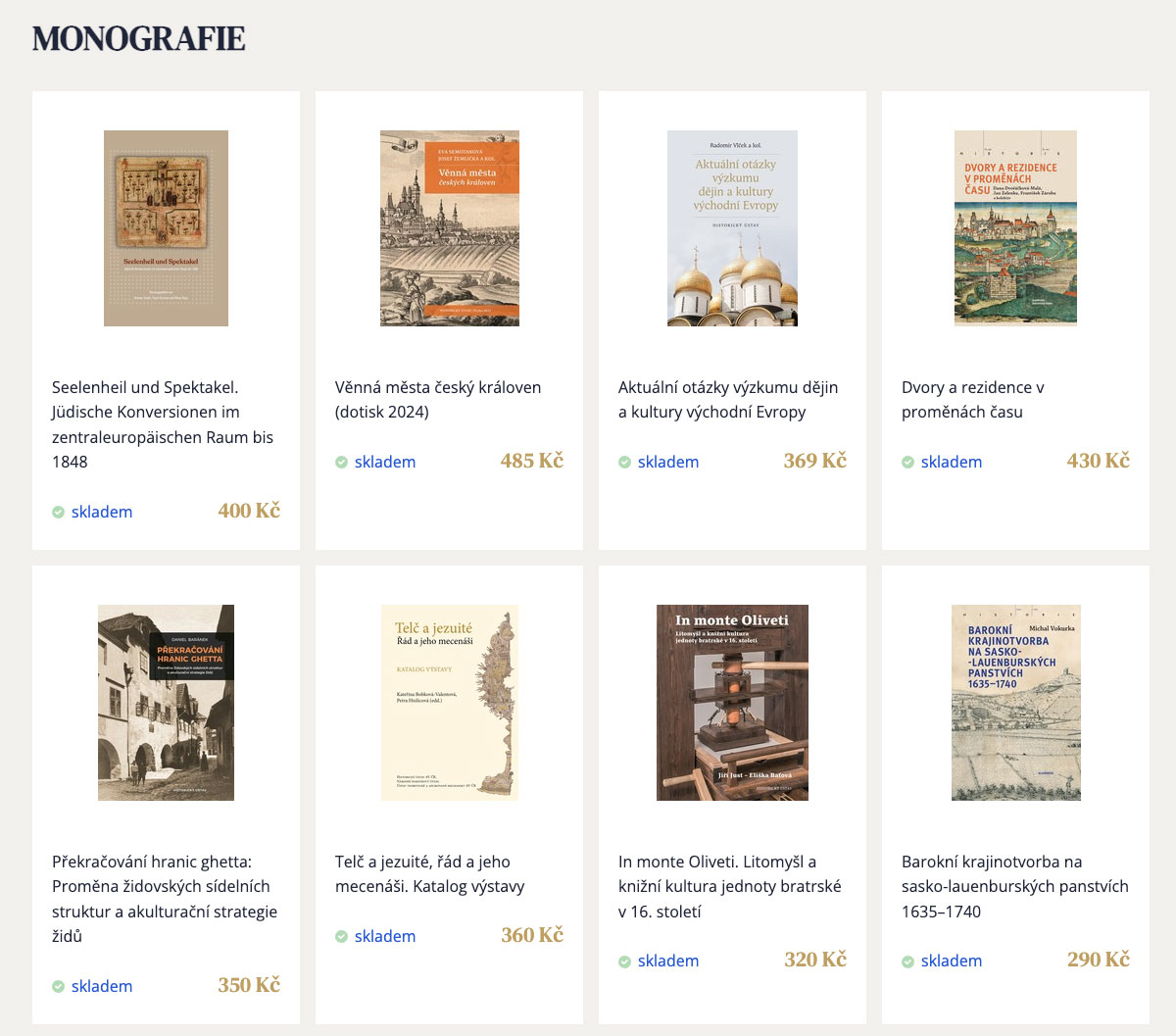Image resolution: width=1176 pixels, height=1036 pixels.
Task: Open the Telč a jezuité title link
Action: coord(429,874)
